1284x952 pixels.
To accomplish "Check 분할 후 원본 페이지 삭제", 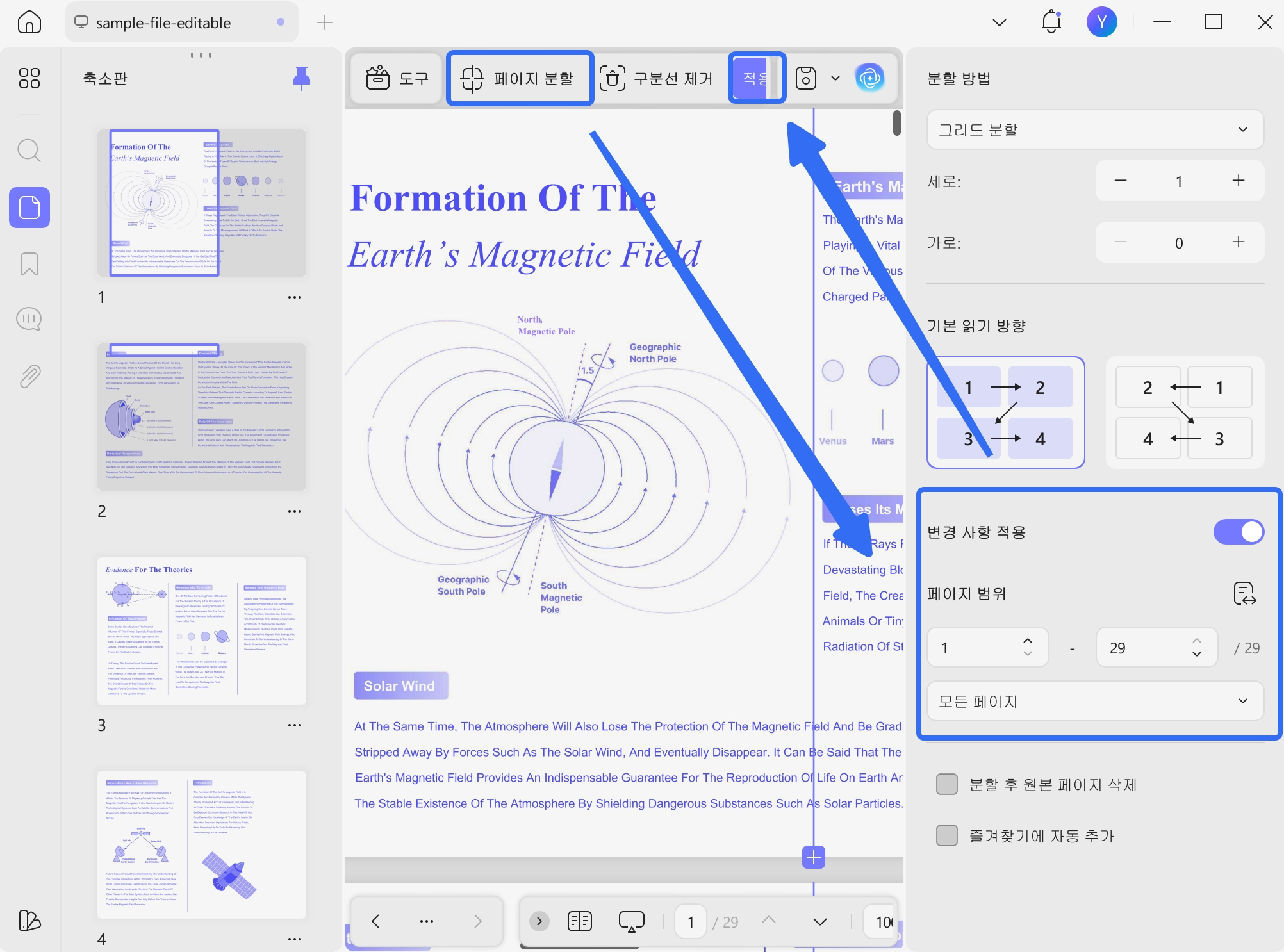I will pyautogui.click(x=947, y=784).
